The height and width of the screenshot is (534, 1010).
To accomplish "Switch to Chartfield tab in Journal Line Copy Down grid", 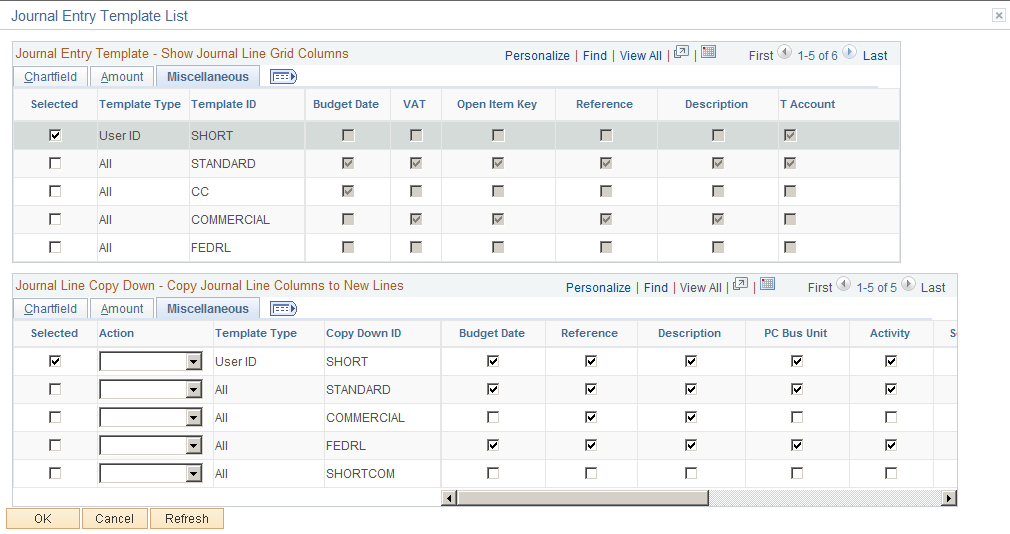I will [50, 309].
